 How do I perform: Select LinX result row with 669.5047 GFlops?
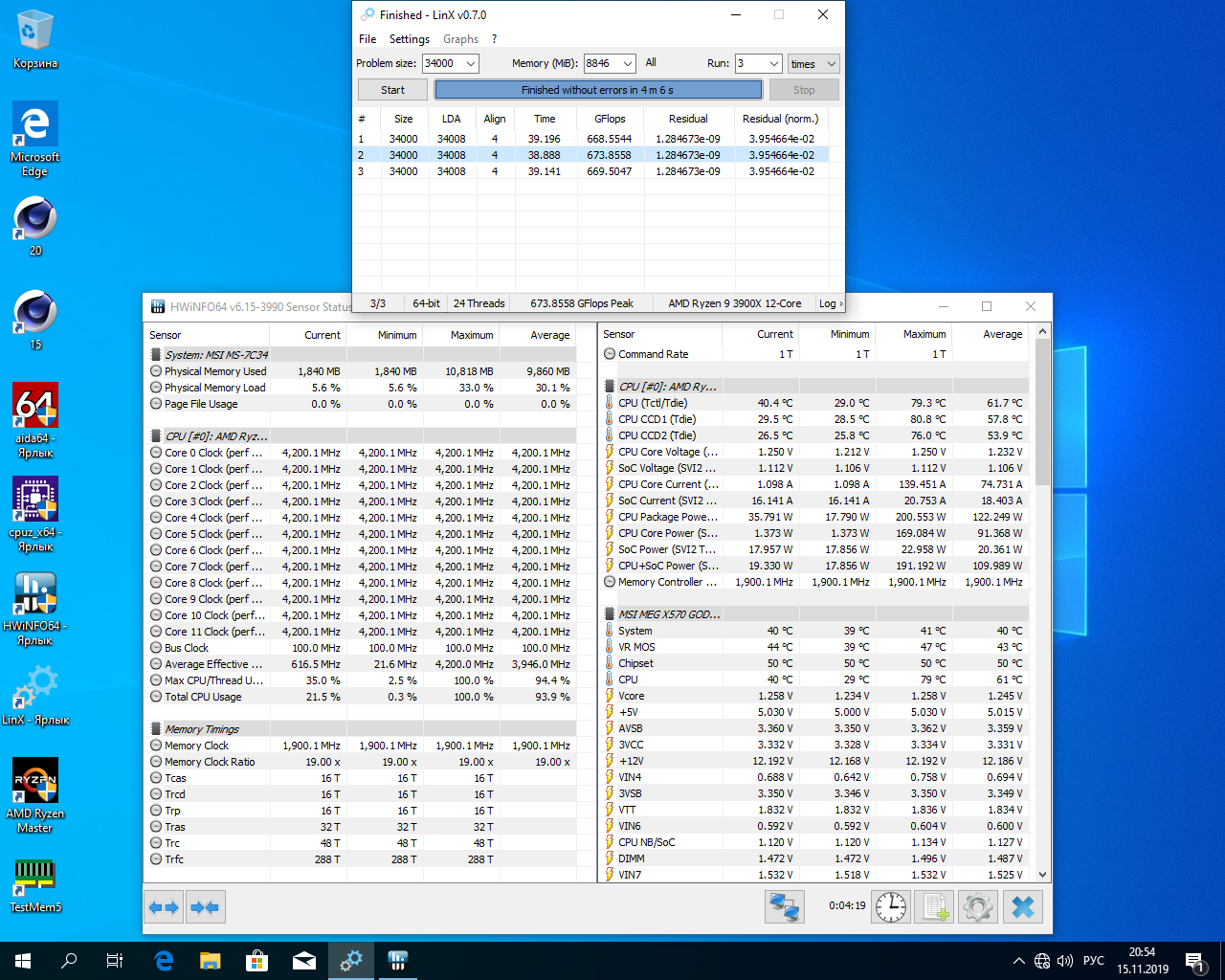(591, 171)
